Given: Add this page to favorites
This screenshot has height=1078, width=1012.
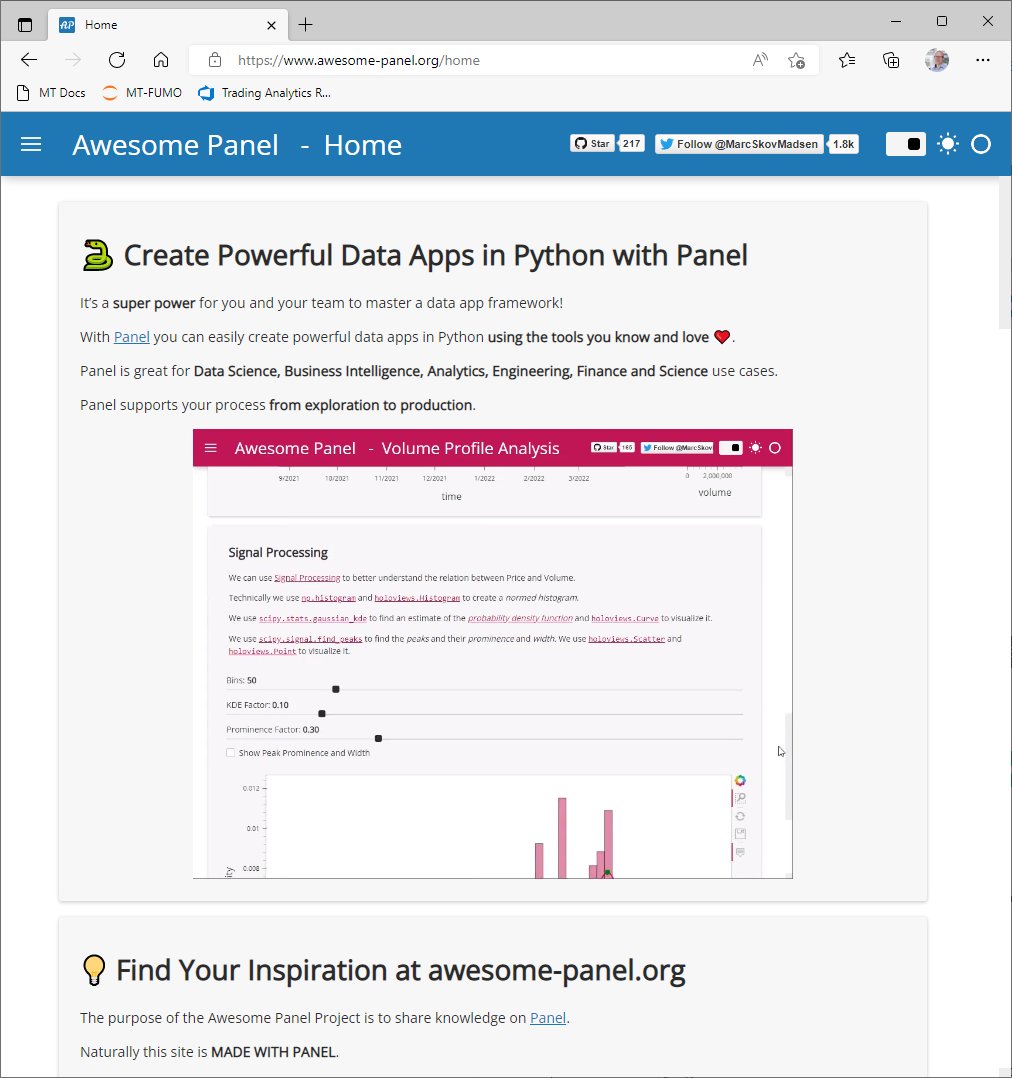Looking at the screenshot, I should coord(796,60).
